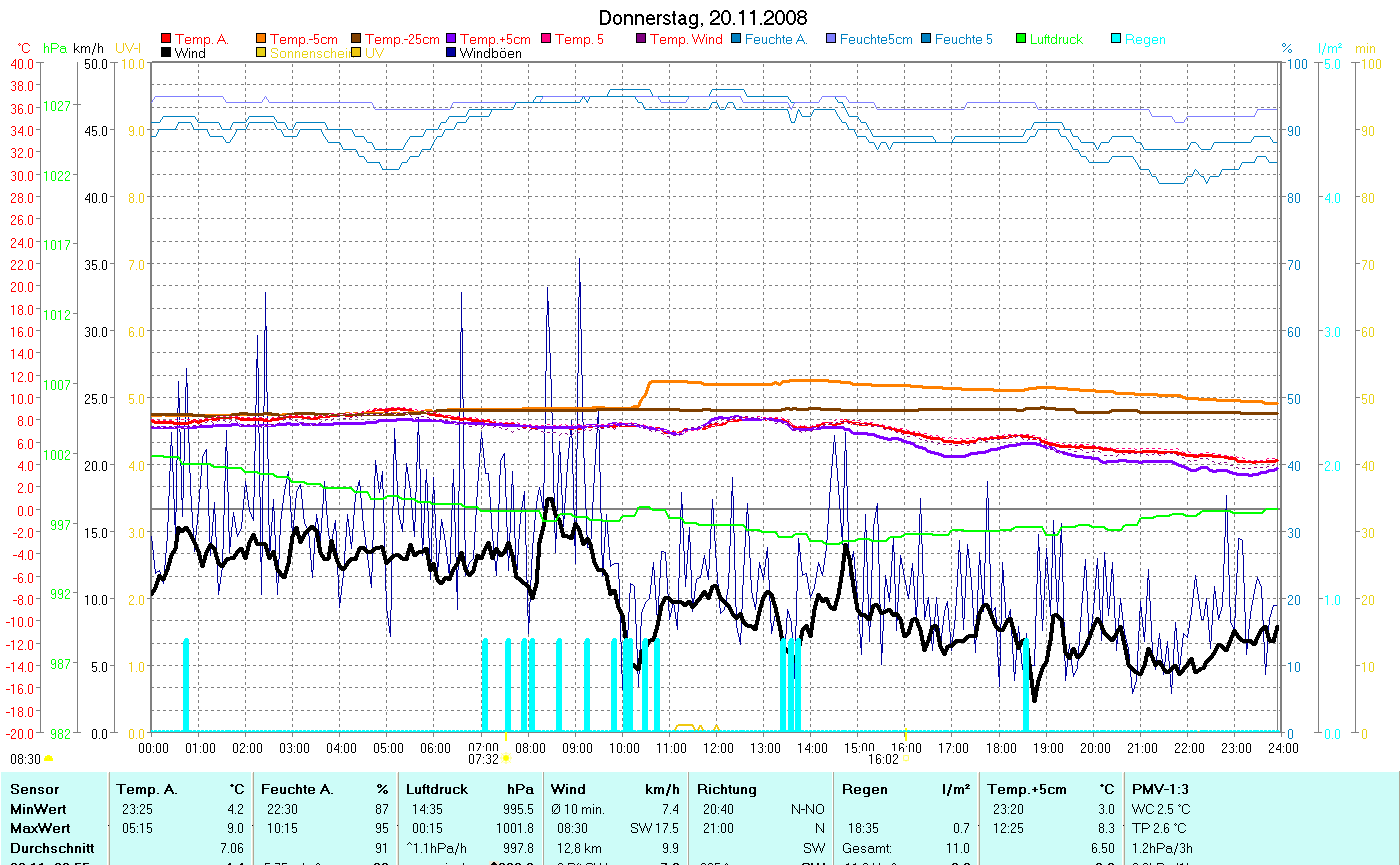Click the cyan Regen legend square
The width and height of the screenshot is (1400, 865).
click(1116, 40)
